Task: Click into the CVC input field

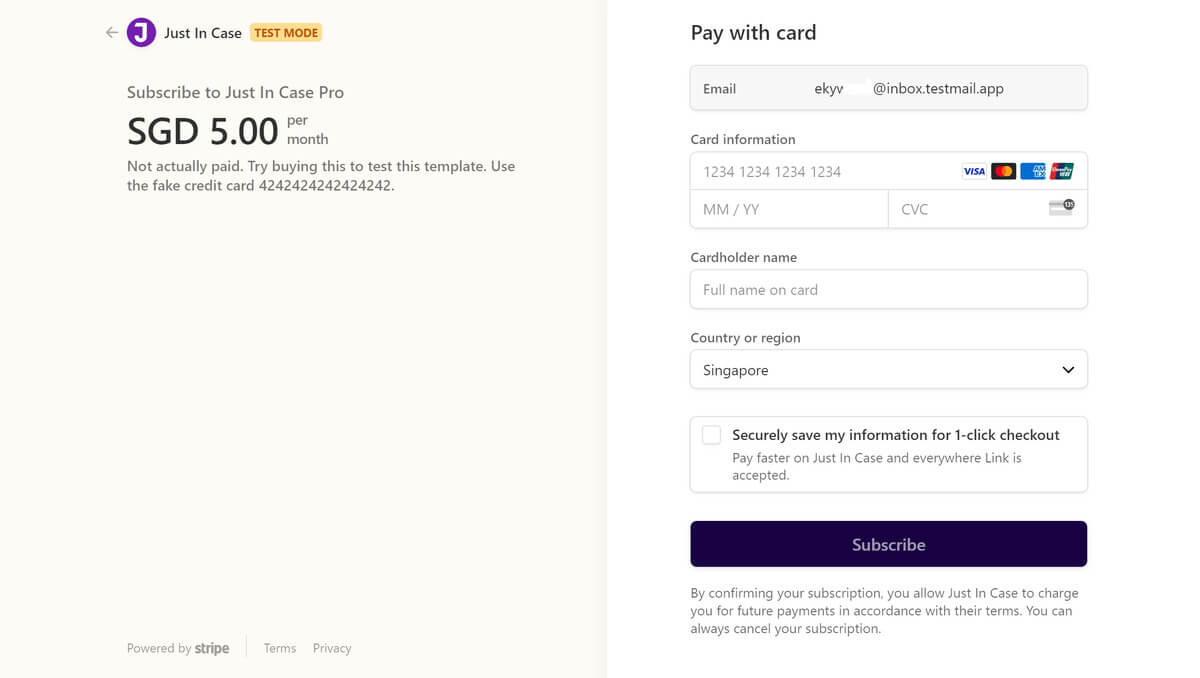Action: tap(965, 209)
